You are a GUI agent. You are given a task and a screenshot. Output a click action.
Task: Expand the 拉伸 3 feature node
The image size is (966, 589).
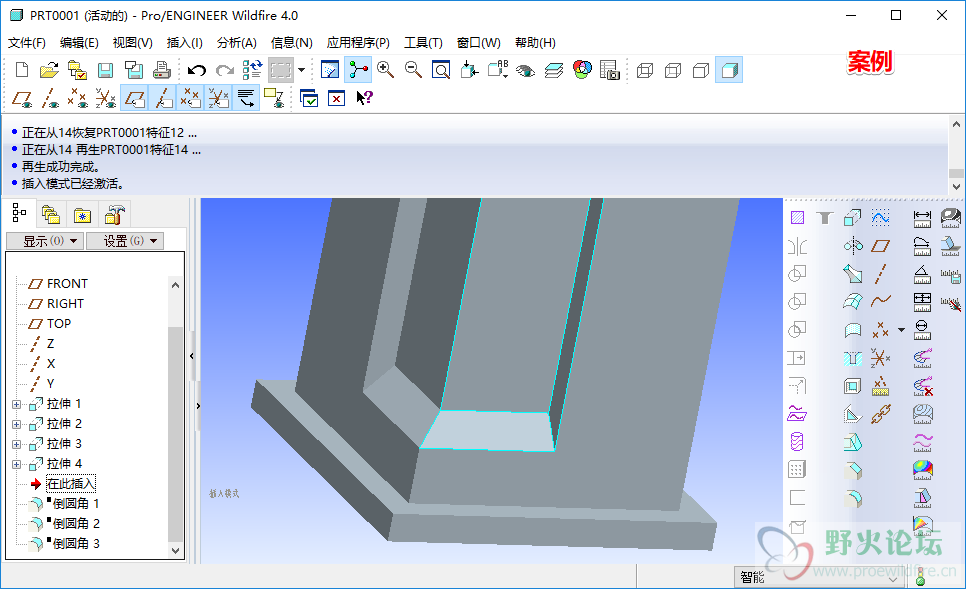[17, 444]
